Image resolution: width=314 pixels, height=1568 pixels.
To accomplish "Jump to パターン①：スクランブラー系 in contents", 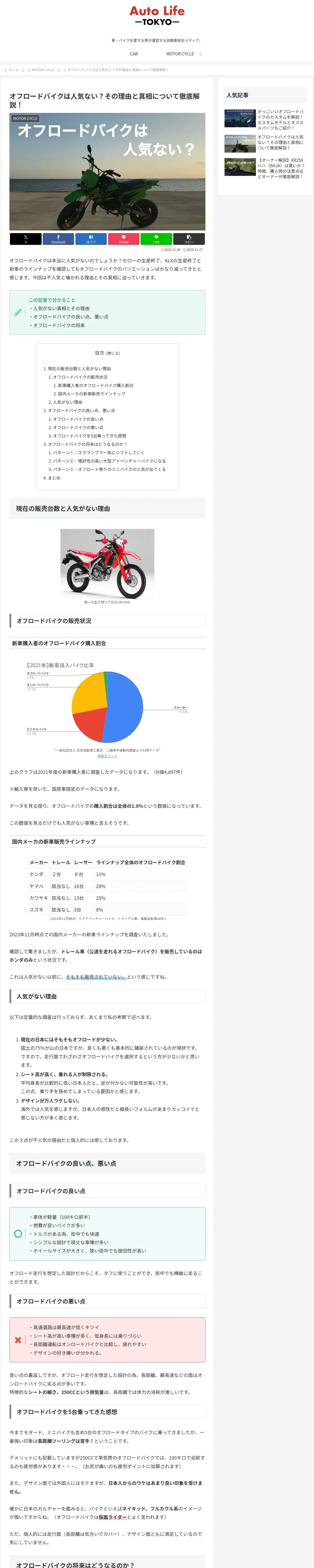I will click(x=98, y=453).
